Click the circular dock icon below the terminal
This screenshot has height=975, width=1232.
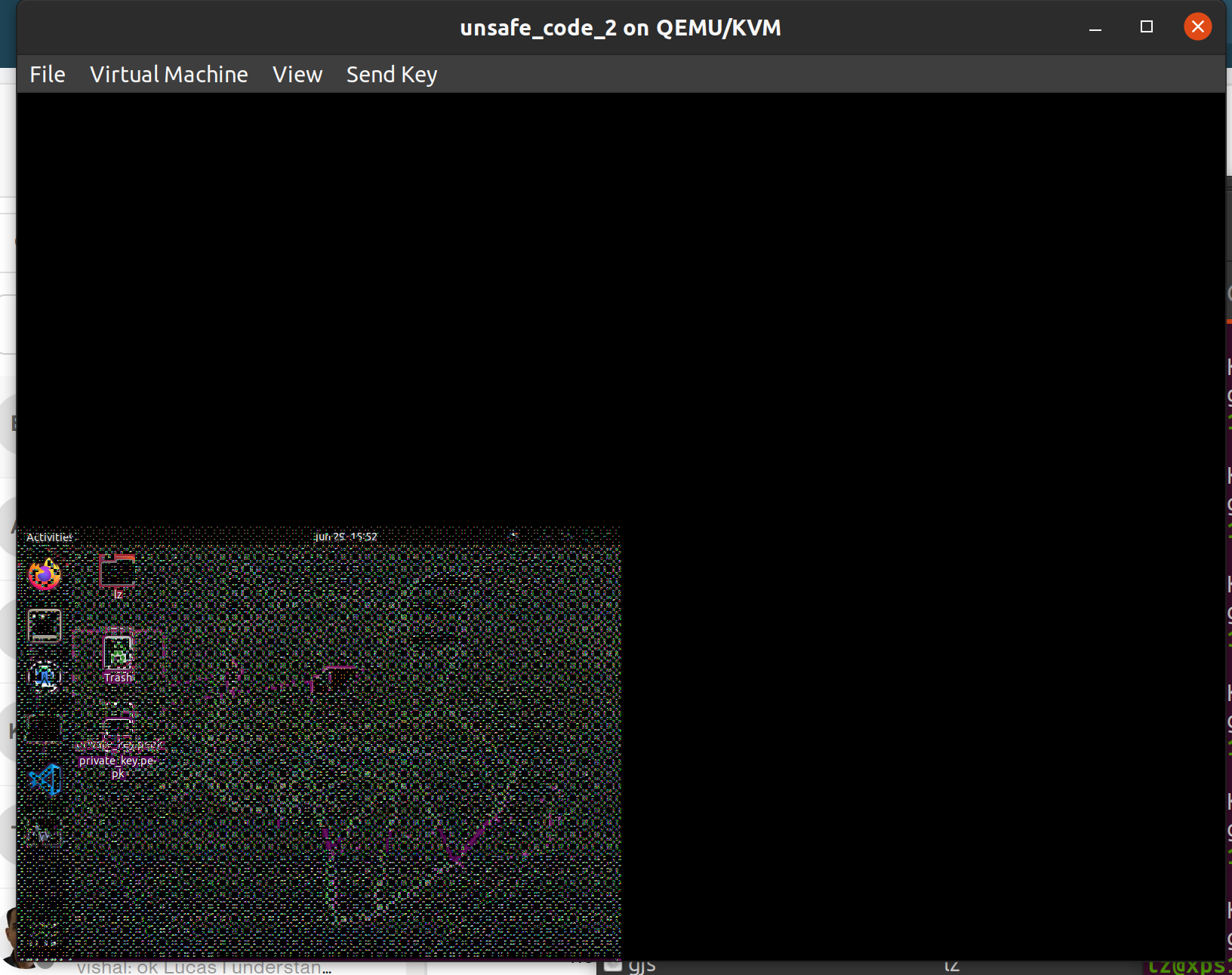(x=45, y=676)
